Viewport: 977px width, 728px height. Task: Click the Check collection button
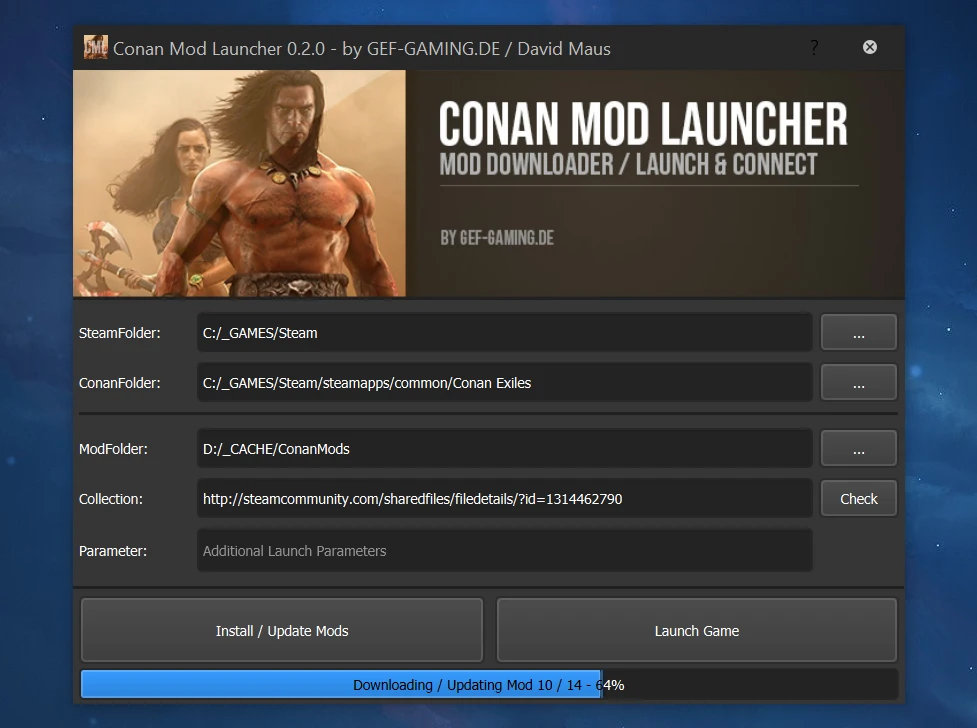point(859,498)
